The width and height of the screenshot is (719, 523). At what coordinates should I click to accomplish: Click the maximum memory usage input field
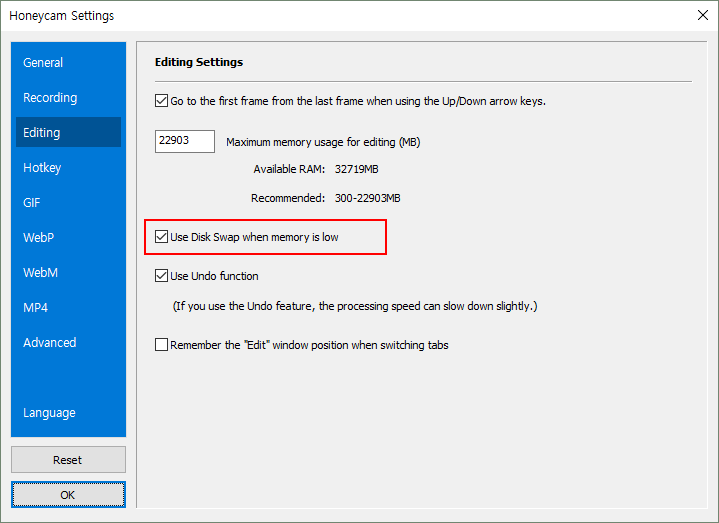[185, 141]
